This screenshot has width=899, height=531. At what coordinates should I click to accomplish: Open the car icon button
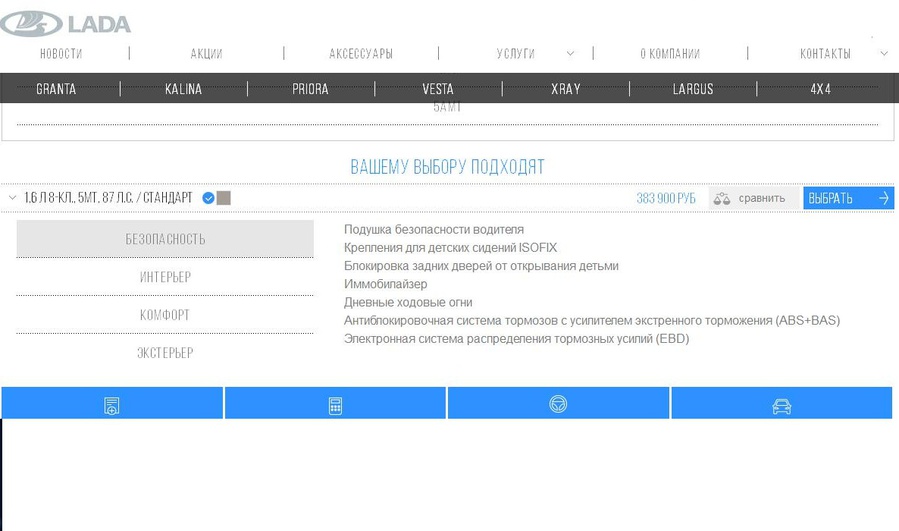pyautogui.click(x=781, y=403)
